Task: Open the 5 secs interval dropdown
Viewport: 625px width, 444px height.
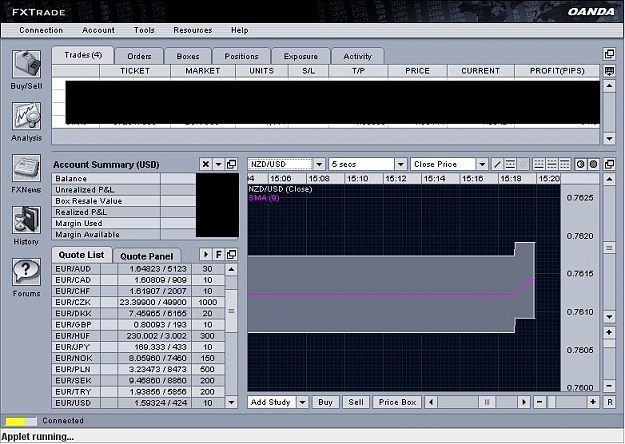Action: 401,164
